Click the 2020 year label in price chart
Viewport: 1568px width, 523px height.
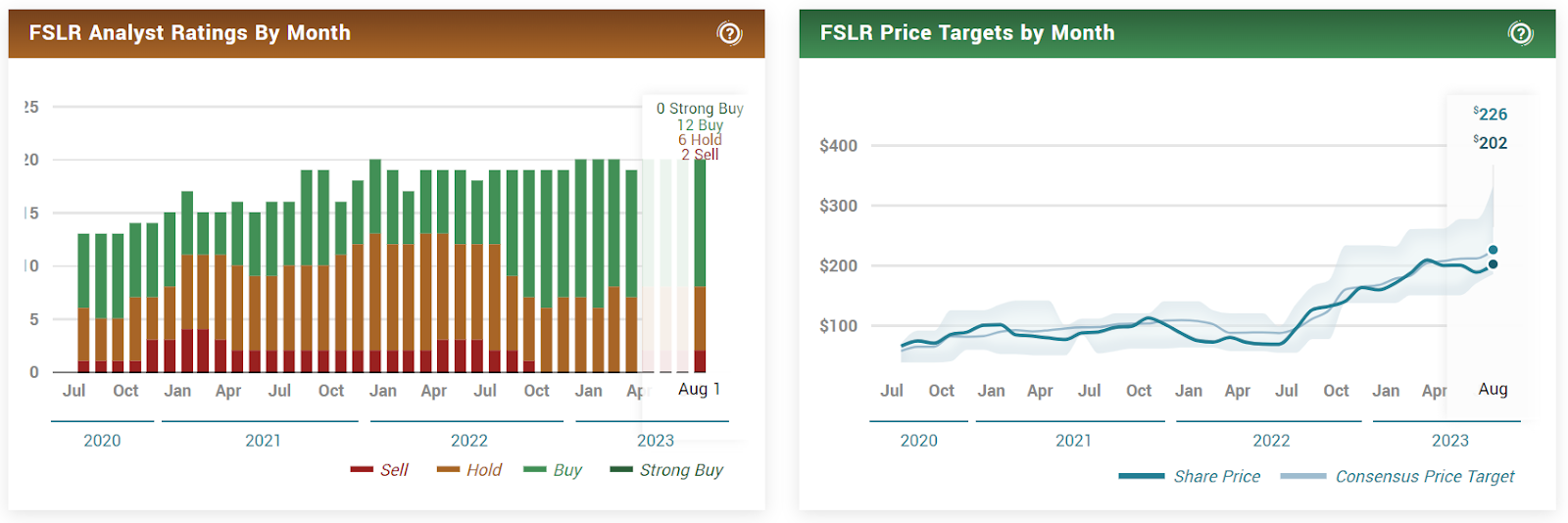point(918,441)
